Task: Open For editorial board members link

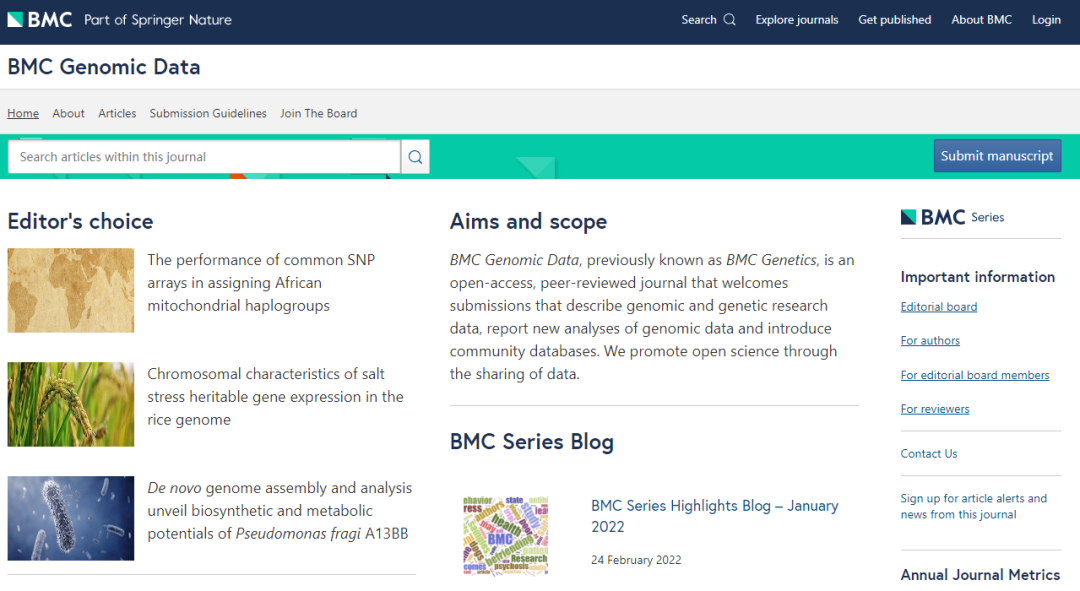Action: (975, 375)
